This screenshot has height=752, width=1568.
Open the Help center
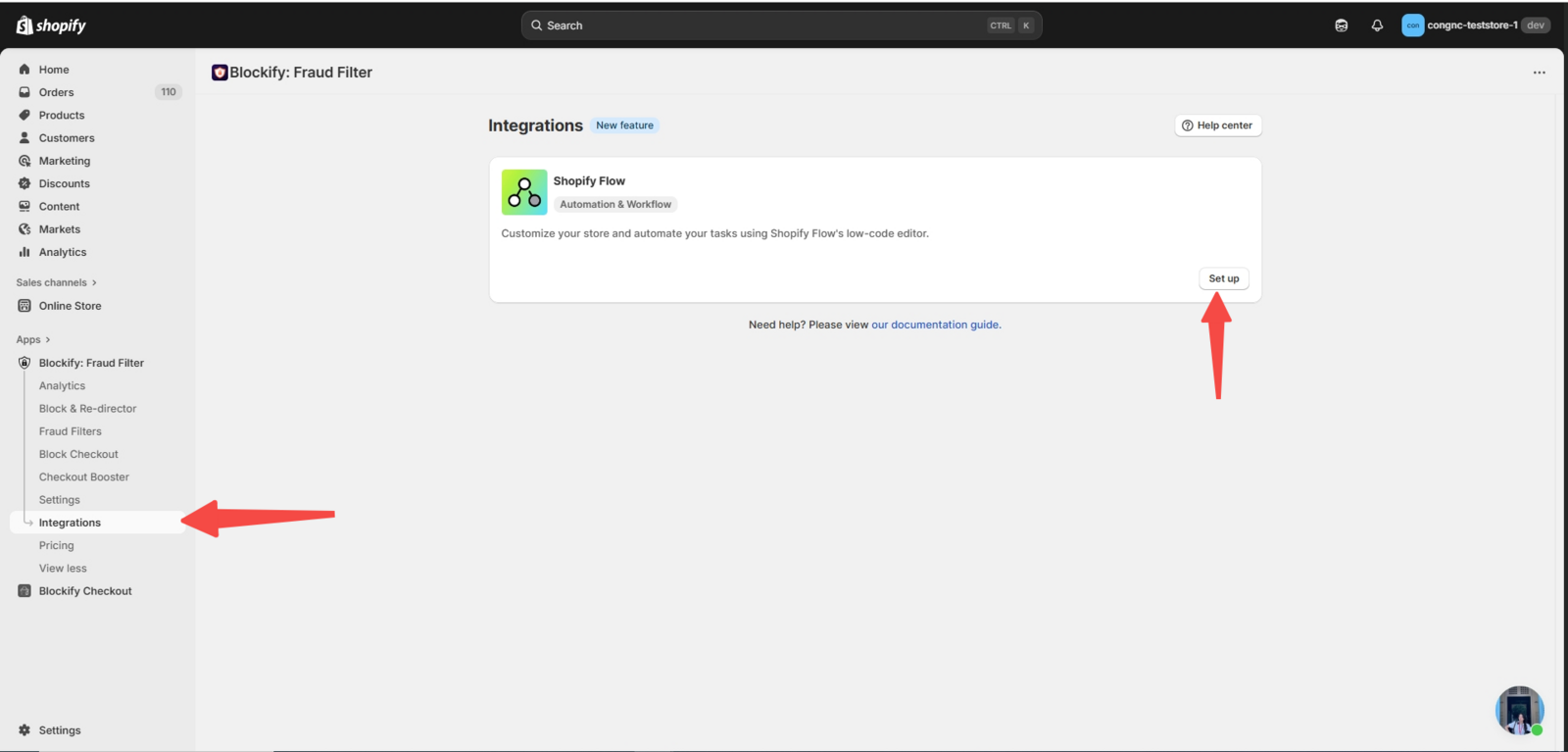point(1218,125)
